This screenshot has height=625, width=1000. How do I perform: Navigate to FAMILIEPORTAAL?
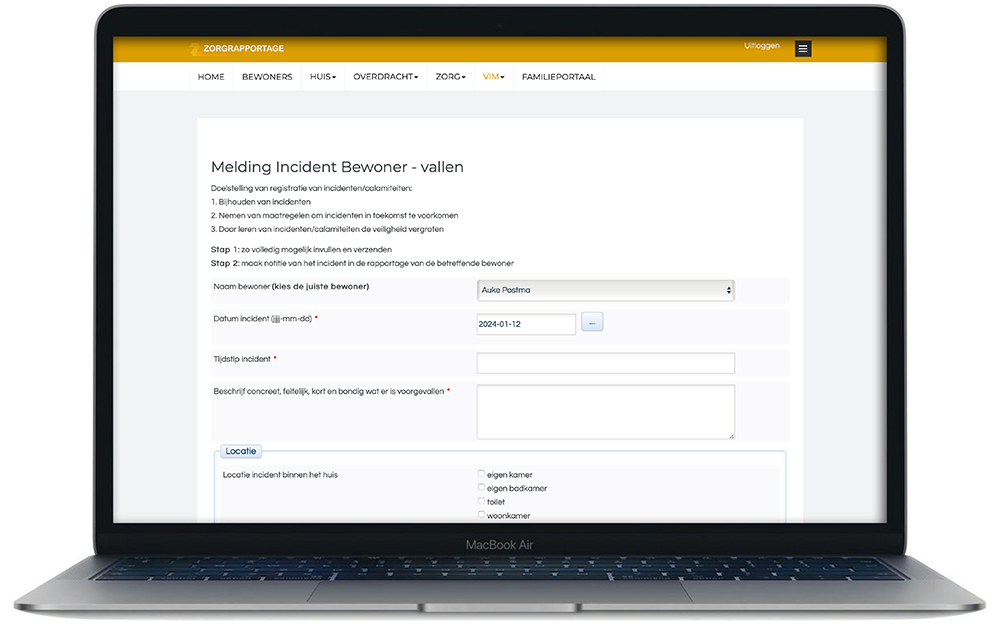(558, 77)
